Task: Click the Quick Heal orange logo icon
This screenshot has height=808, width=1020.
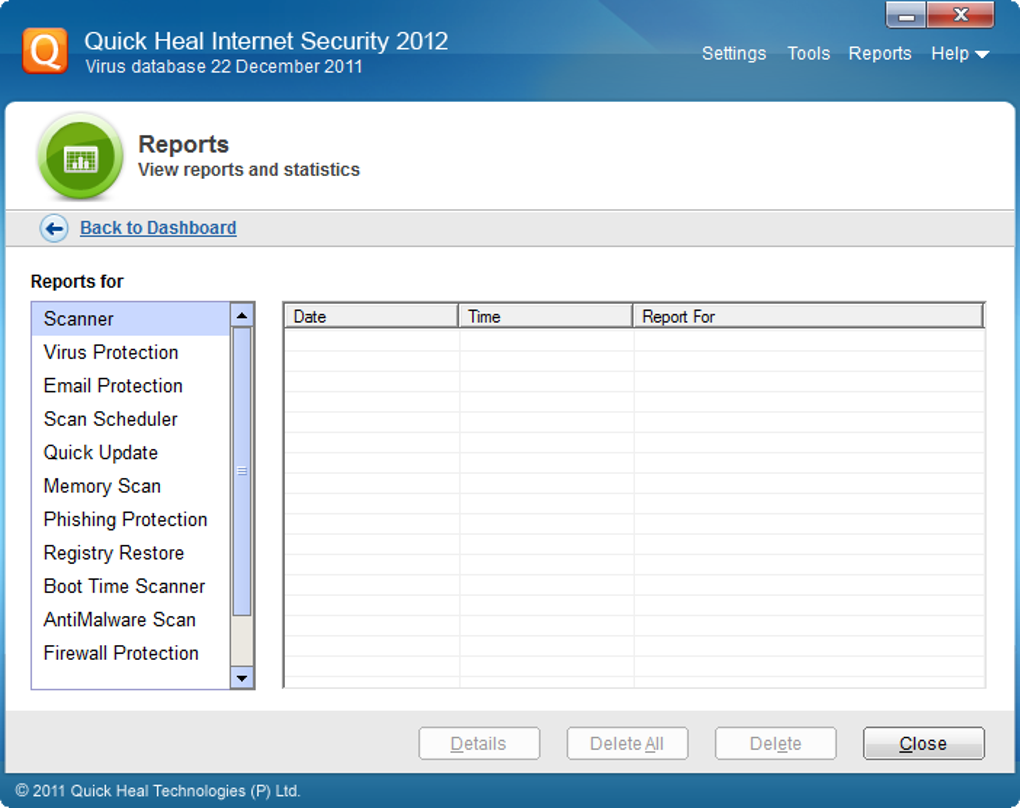Action: point(45,51)
